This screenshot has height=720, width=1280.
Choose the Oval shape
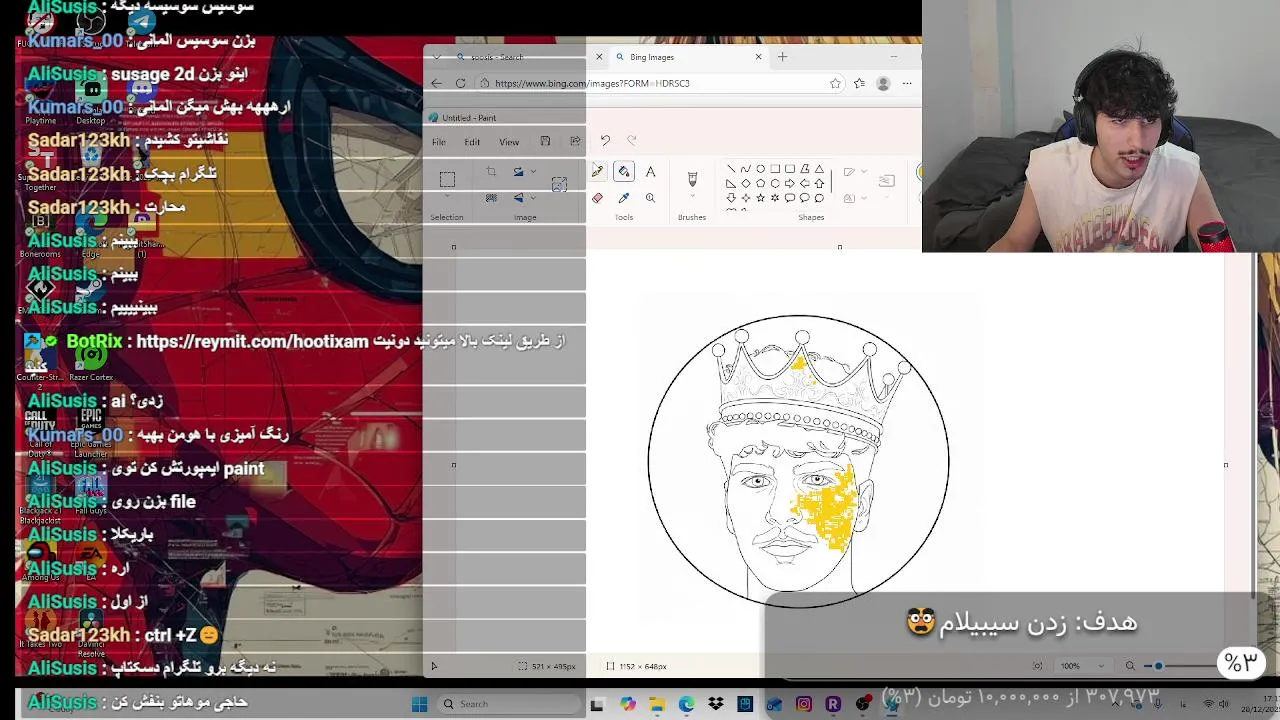point(760,169)
